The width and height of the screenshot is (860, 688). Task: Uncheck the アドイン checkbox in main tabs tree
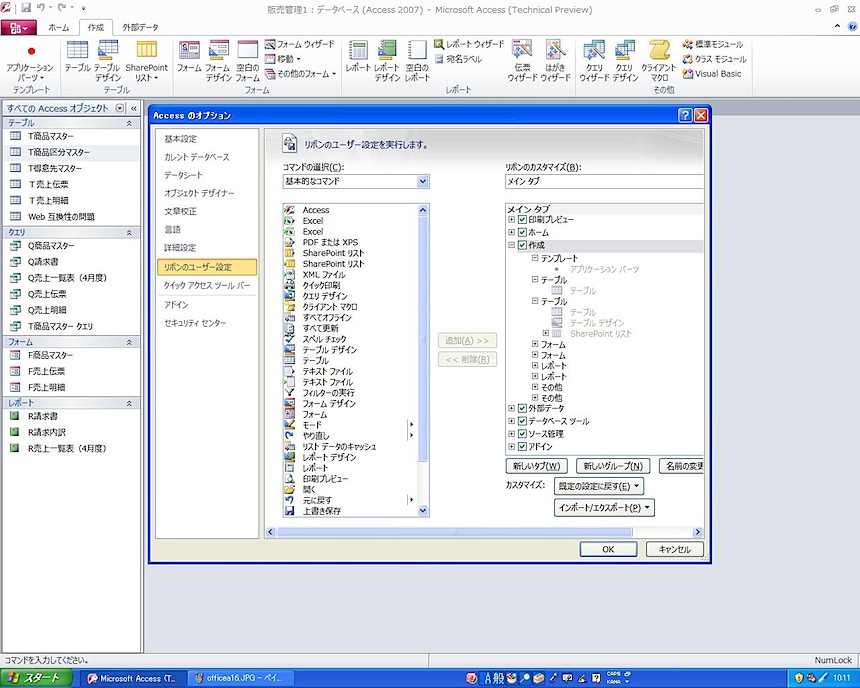tap(522, 447)
